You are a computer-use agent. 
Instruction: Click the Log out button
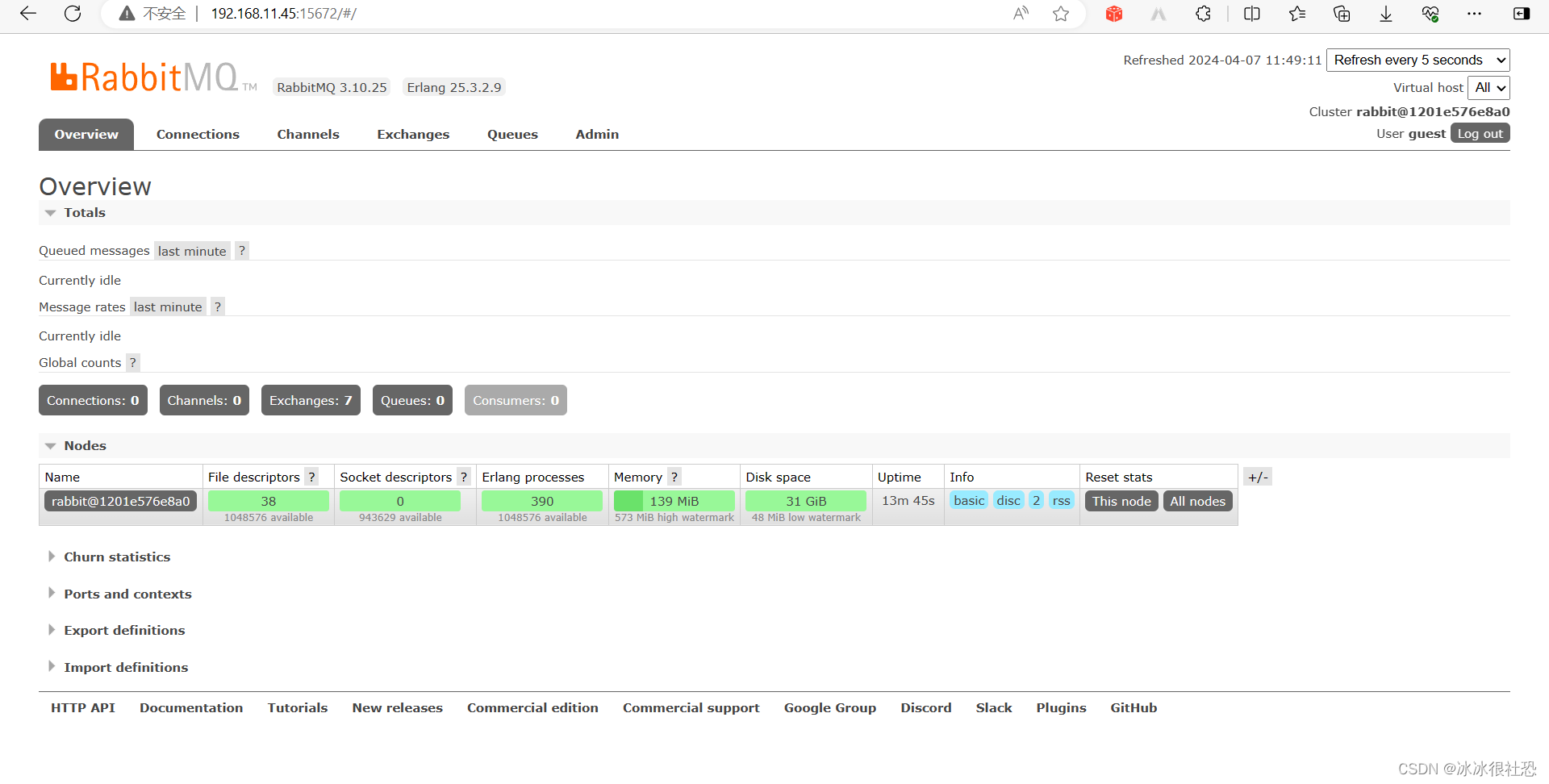pyautogui.click(x=1480, y=133)
